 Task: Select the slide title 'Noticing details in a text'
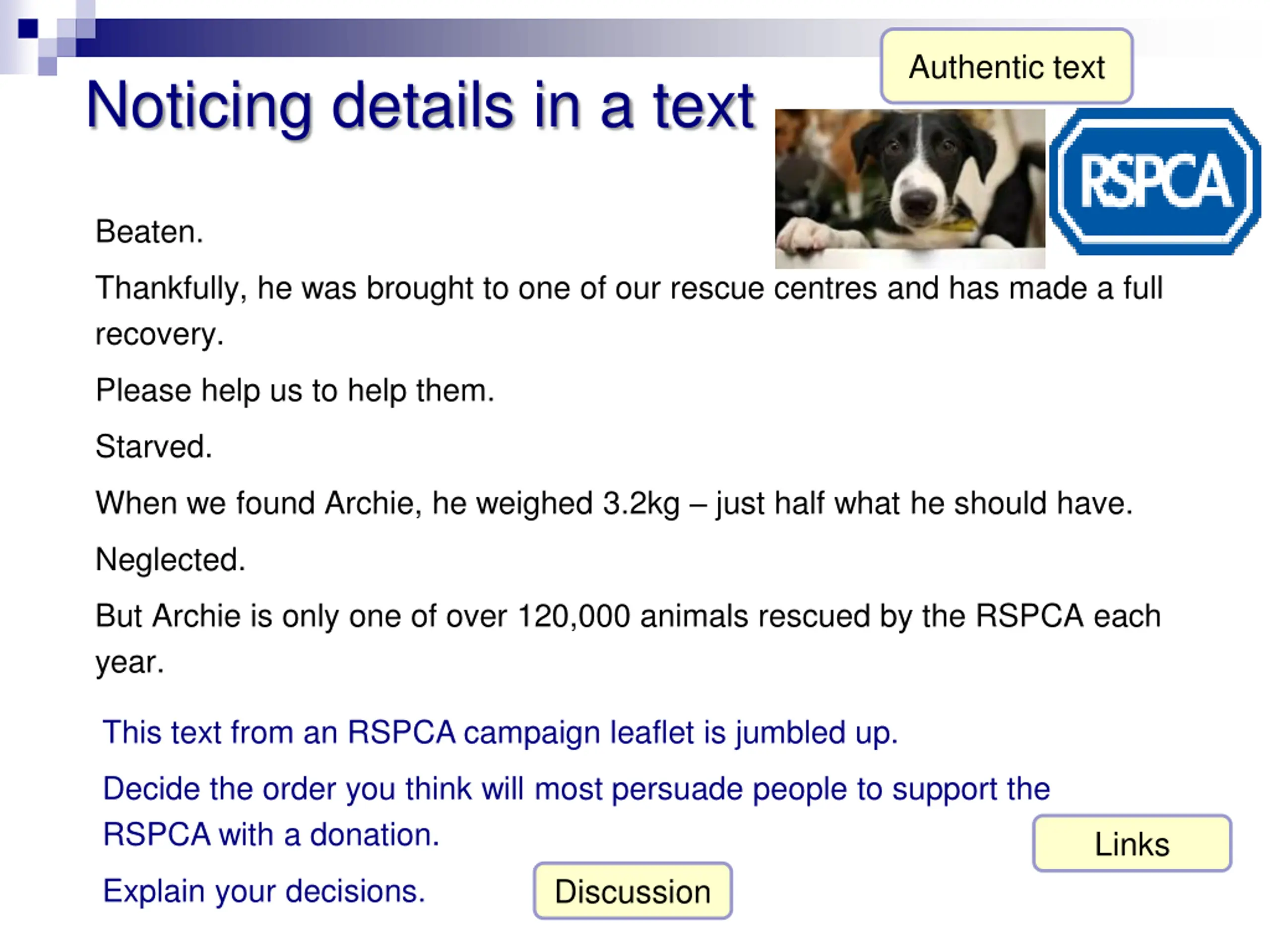pos(420,106)
